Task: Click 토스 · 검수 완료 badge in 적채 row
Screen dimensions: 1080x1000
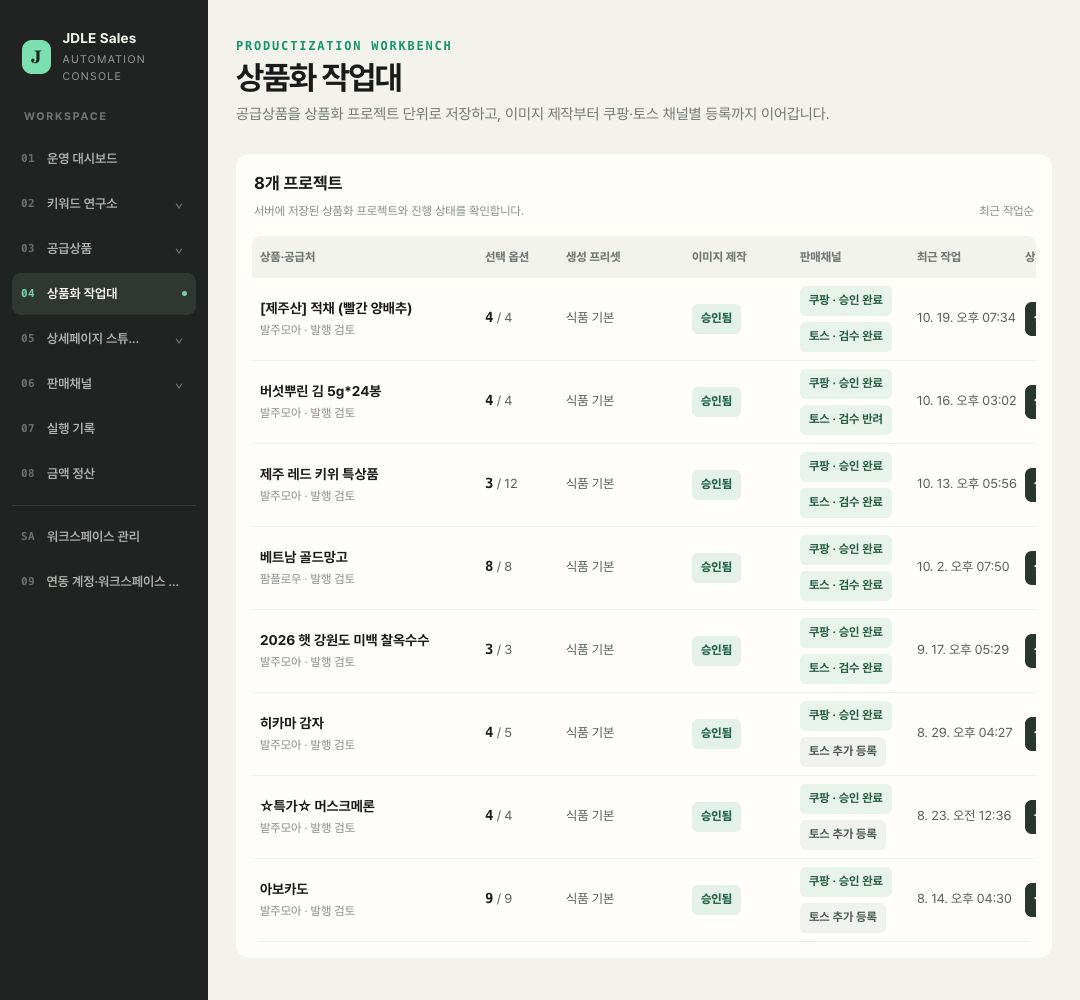Action: [x=846, y=336]
